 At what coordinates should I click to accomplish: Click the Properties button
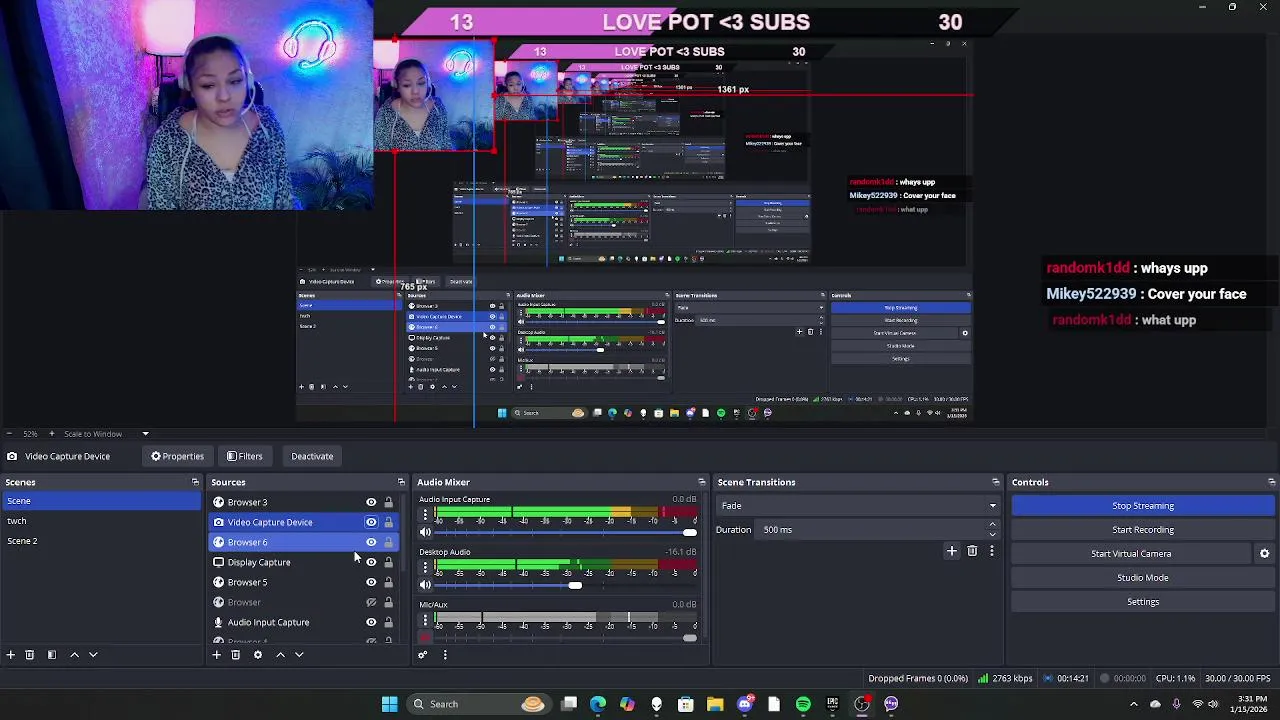177,456
